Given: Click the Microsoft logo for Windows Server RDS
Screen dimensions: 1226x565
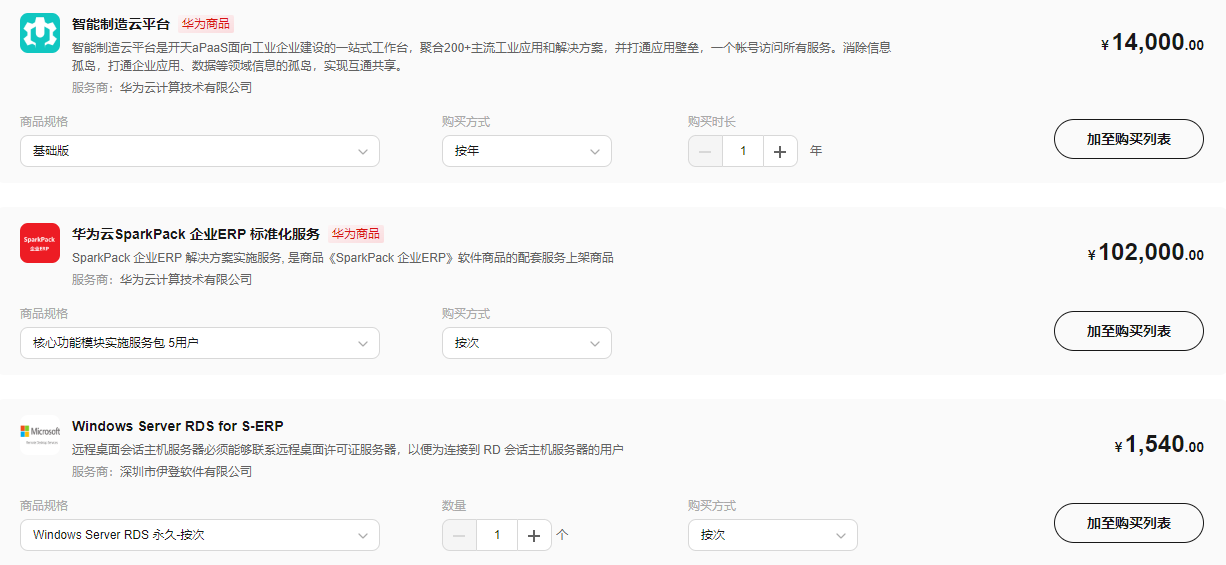Looking at the screenshot, I should click(x=40, y=435).
